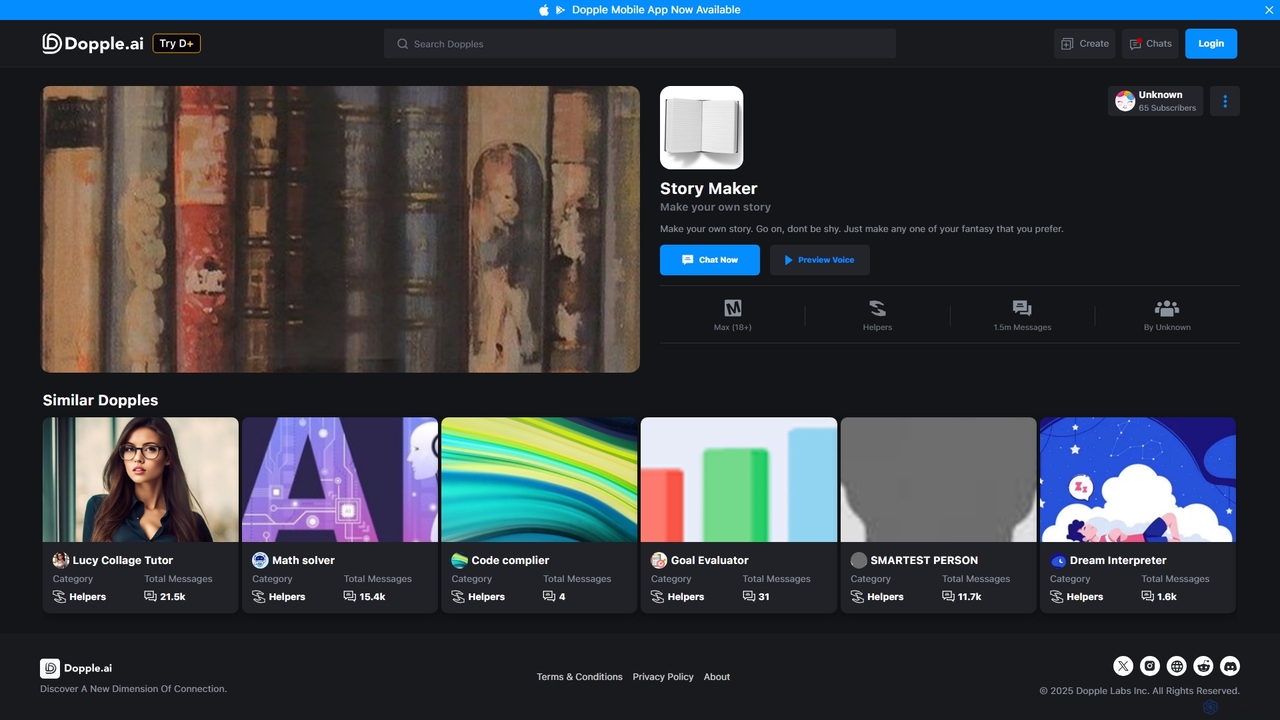Open the Discord social icon
The height and width of the screenshot is (720, 1280).
pyautogui.click(x=1230, y=666)
